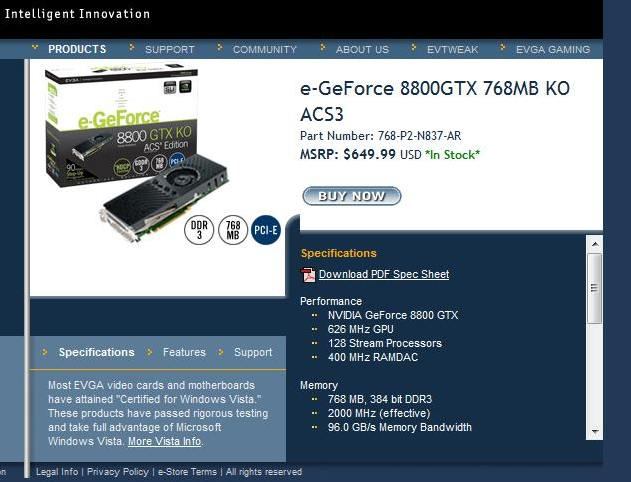Click the arrow icon beside PRODUCTS
Viewport: 631px width, 482px height.
tap(35, 47)
